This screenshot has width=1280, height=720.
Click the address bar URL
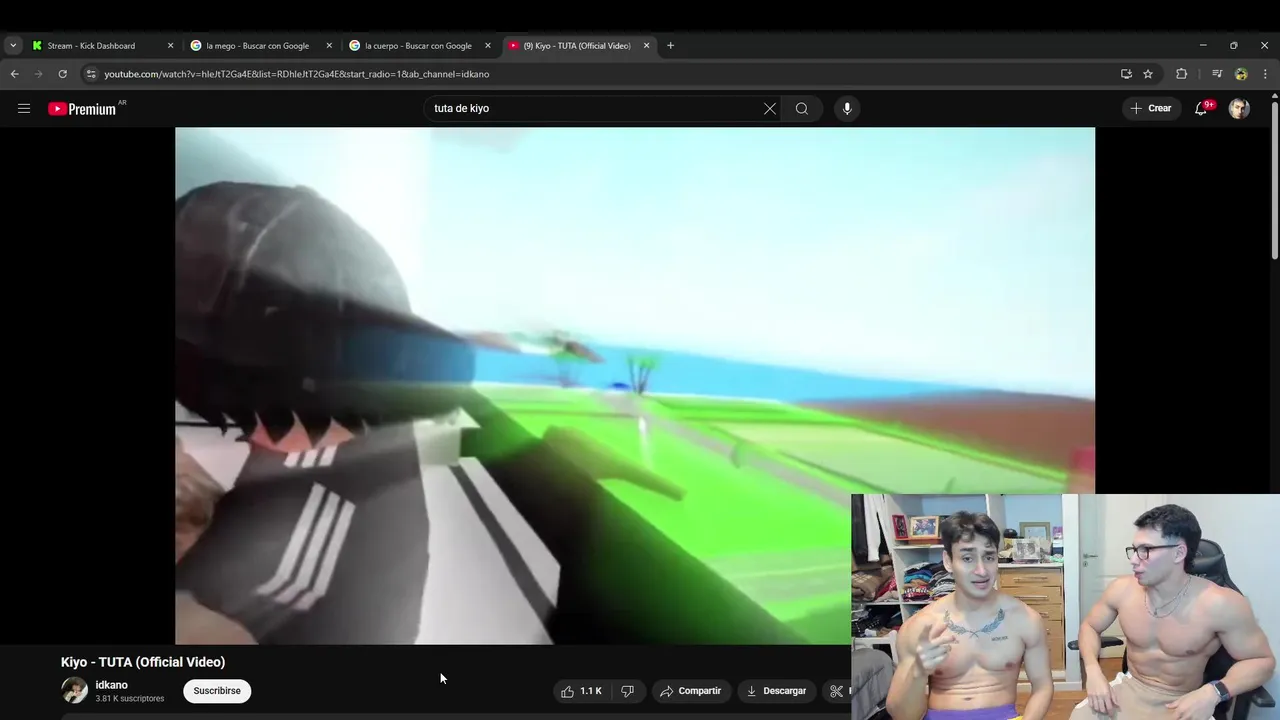pos(297,74)
